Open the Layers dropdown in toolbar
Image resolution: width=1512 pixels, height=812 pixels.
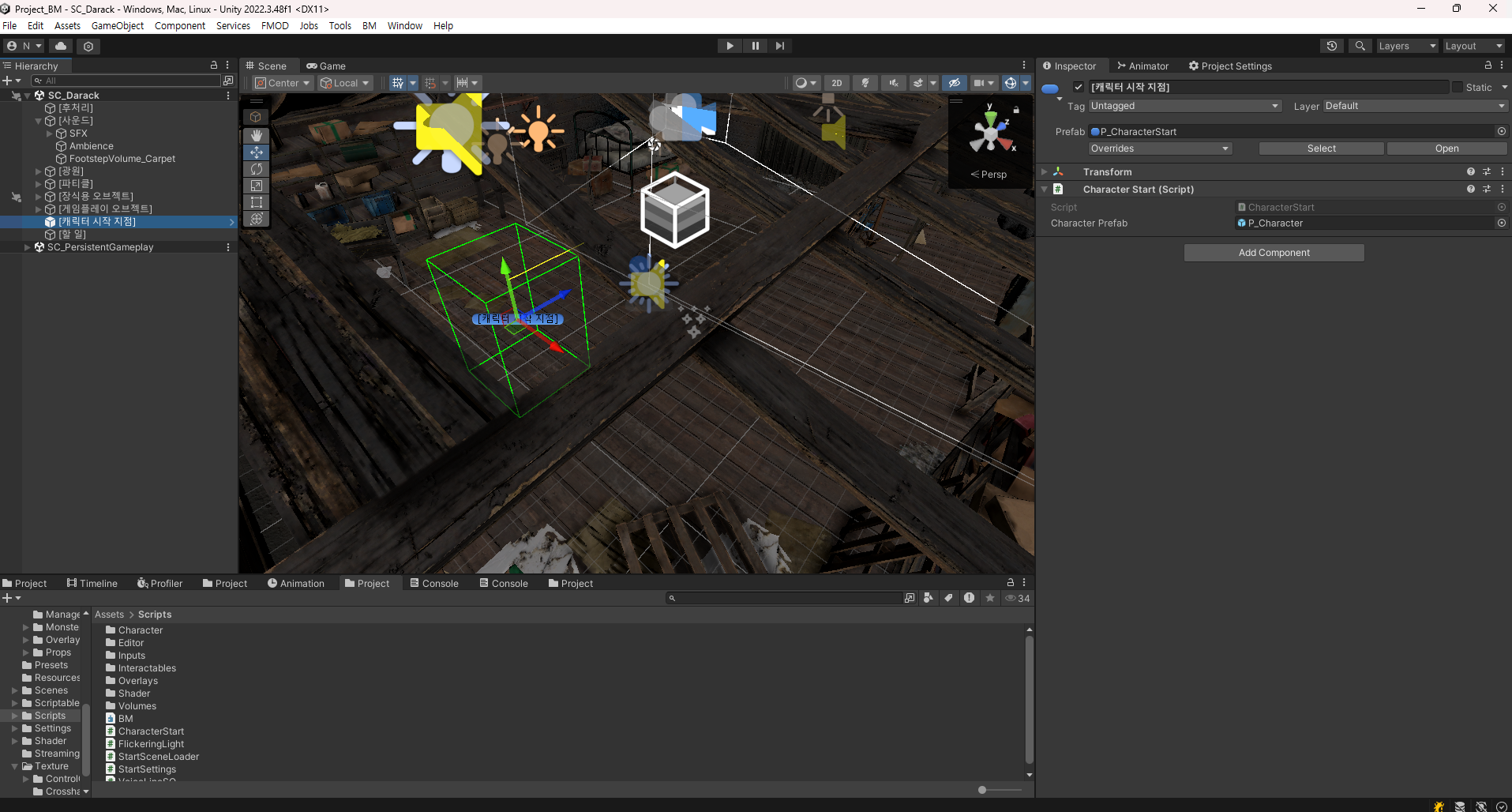coord(1406,46)
